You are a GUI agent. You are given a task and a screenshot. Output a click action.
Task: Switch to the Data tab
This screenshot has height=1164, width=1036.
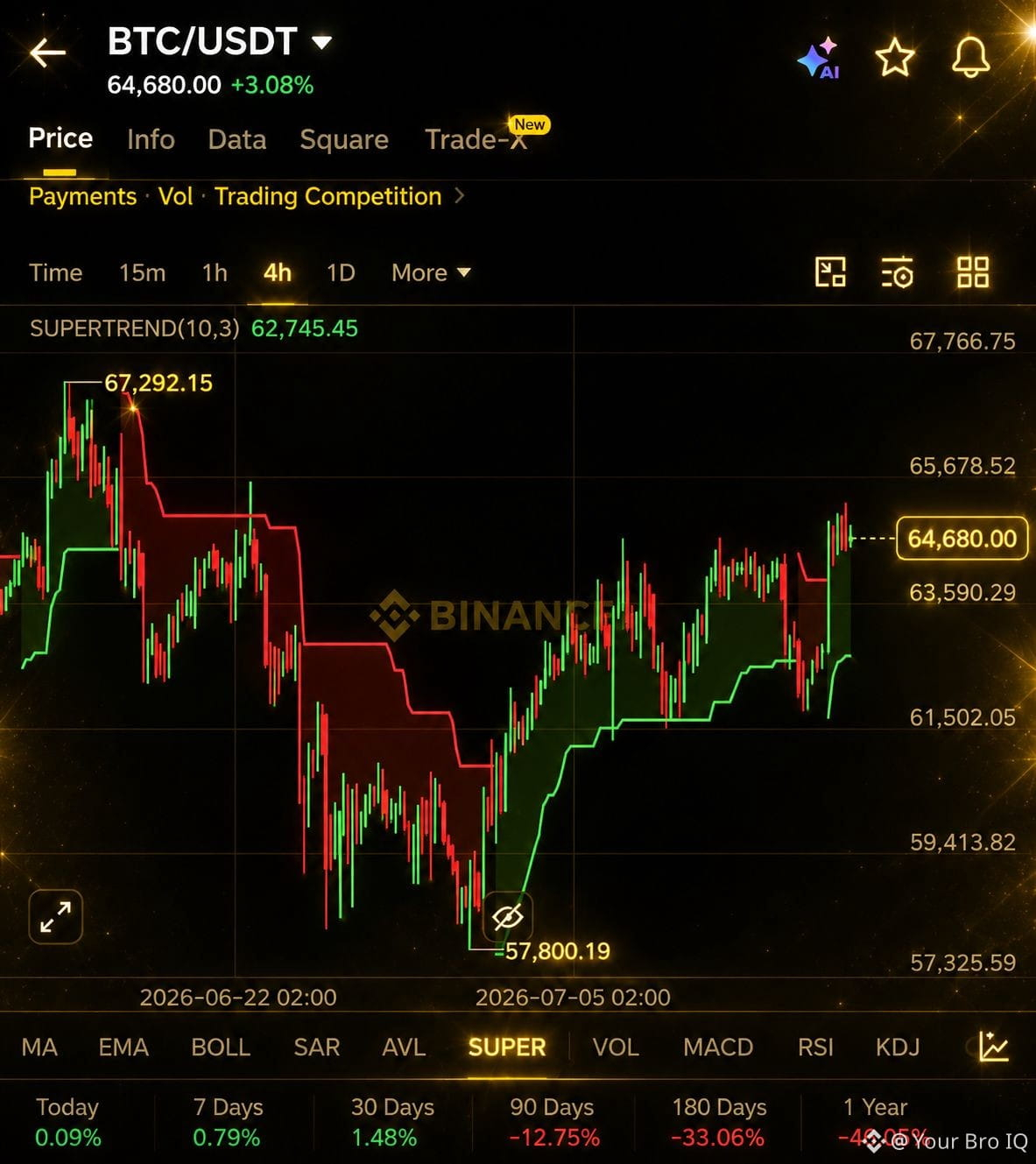237,139
